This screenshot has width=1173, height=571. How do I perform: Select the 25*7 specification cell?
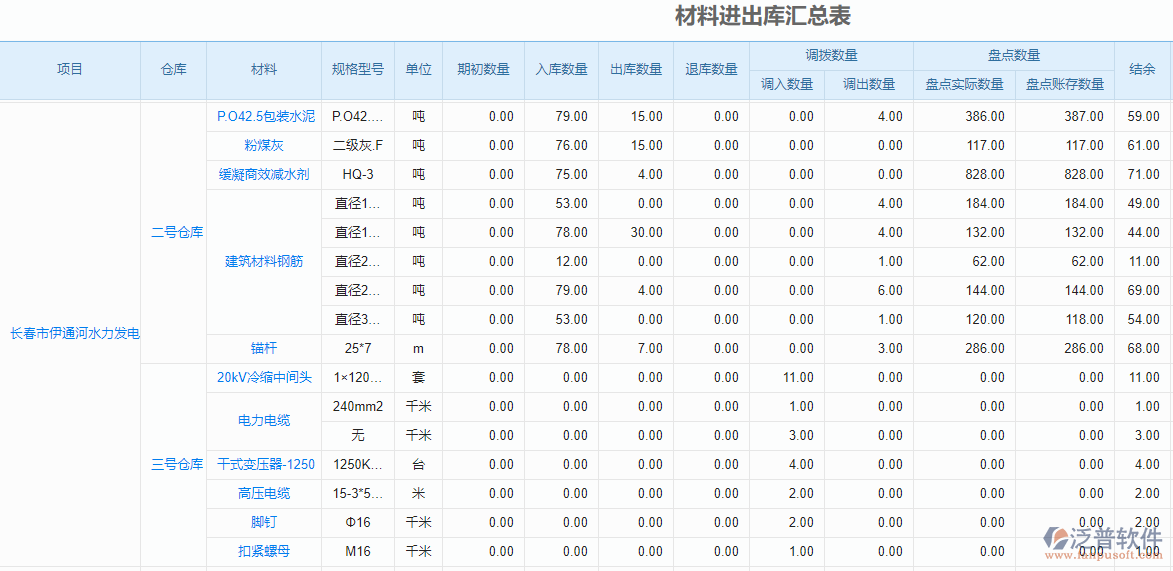click(358, 348)
